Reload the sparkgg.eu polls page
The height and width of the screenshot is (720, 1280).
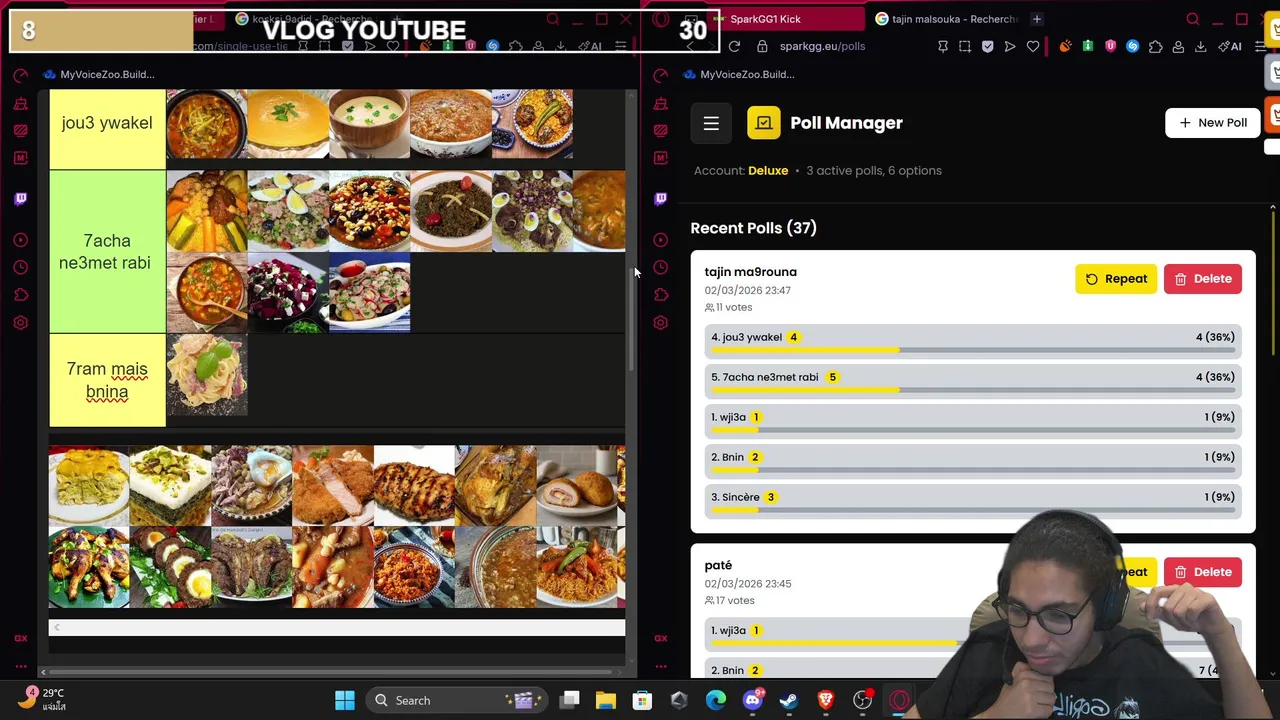pyautogui.click(x=734, y=46)
